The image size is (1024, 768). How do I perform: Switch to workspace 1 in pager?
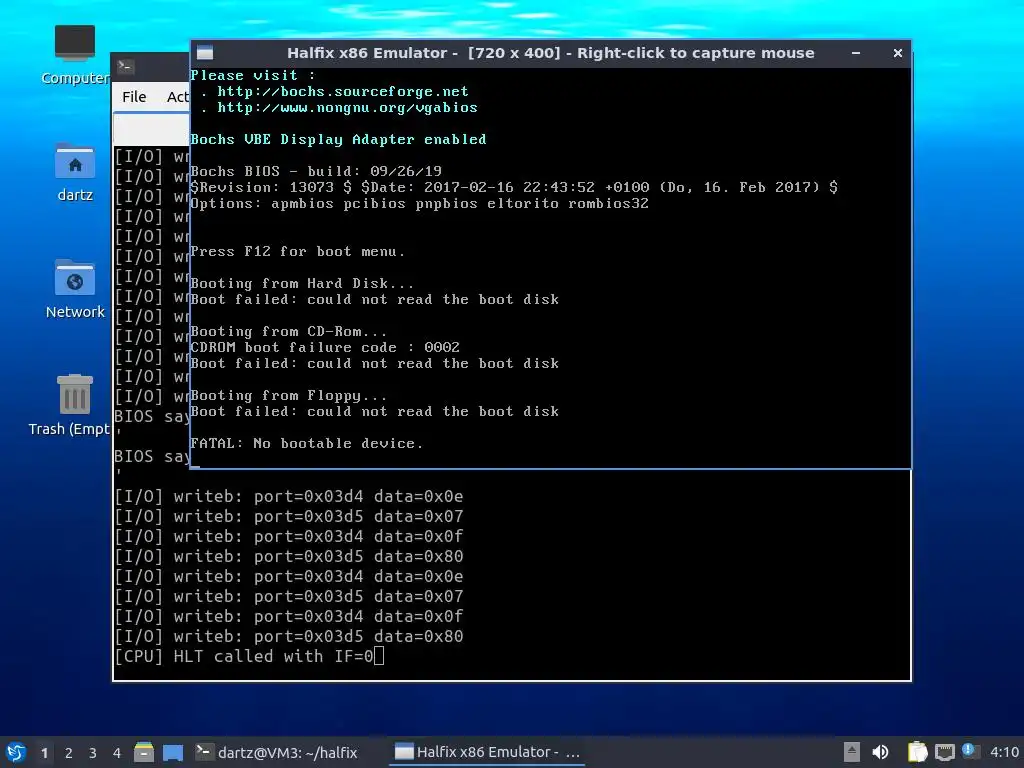coord(44,753)
